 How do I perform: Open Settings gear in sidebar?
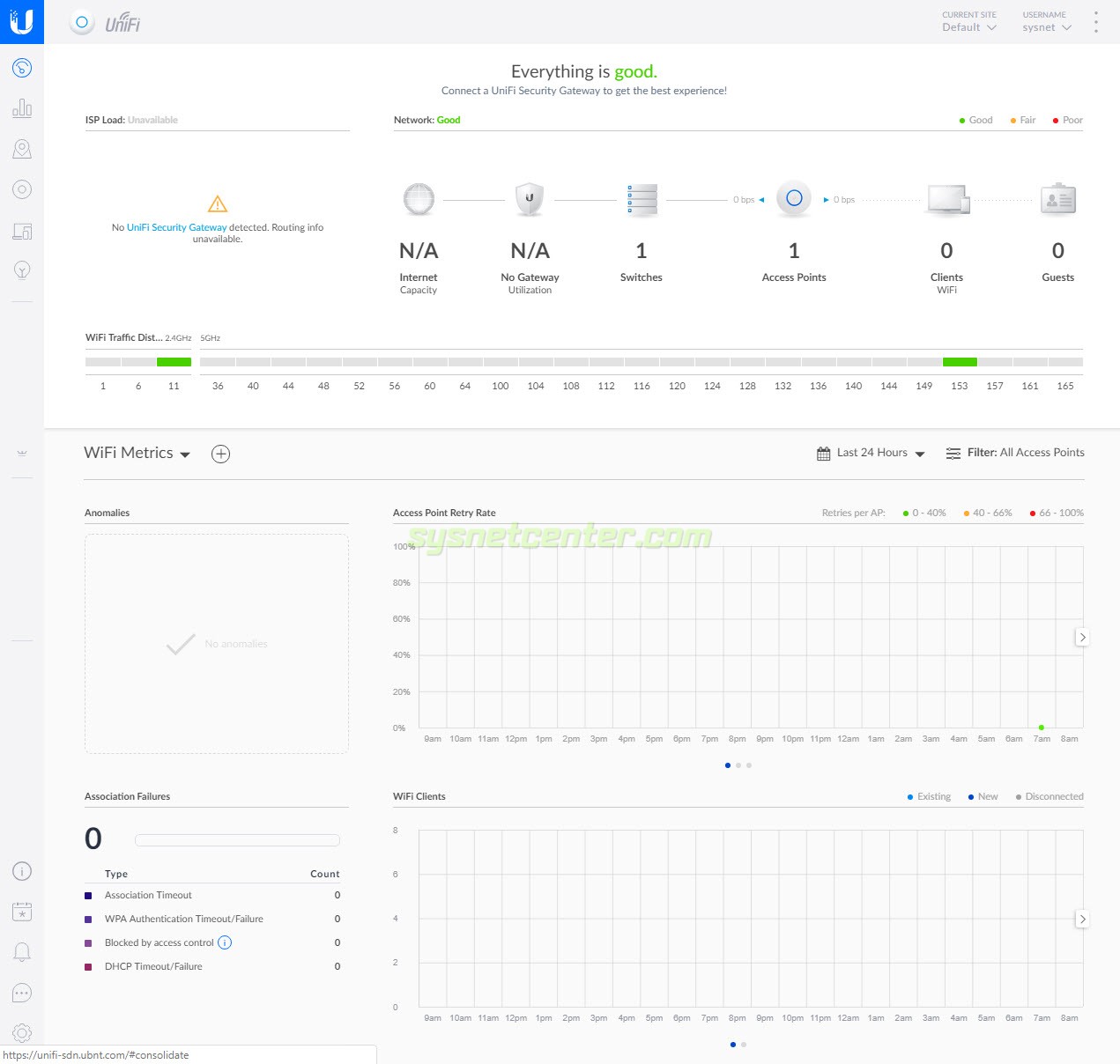pyautogui.click(x=22, y=1032)
